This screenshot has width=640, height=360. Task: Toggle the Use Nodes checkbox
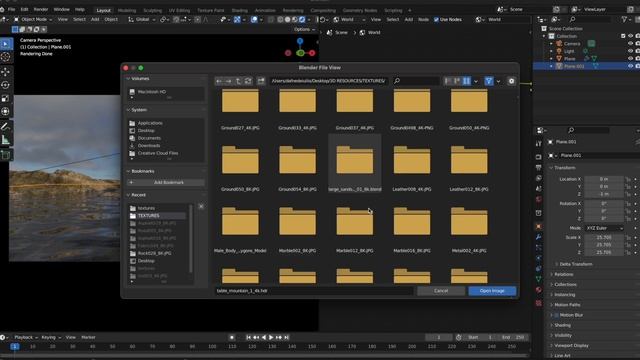(436, 19)
